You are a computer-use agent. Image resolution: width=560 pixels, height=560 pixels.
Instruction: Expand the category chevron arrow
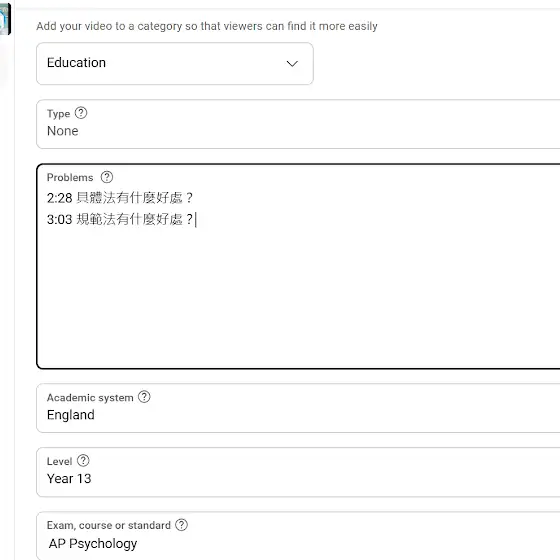point(292,64)
